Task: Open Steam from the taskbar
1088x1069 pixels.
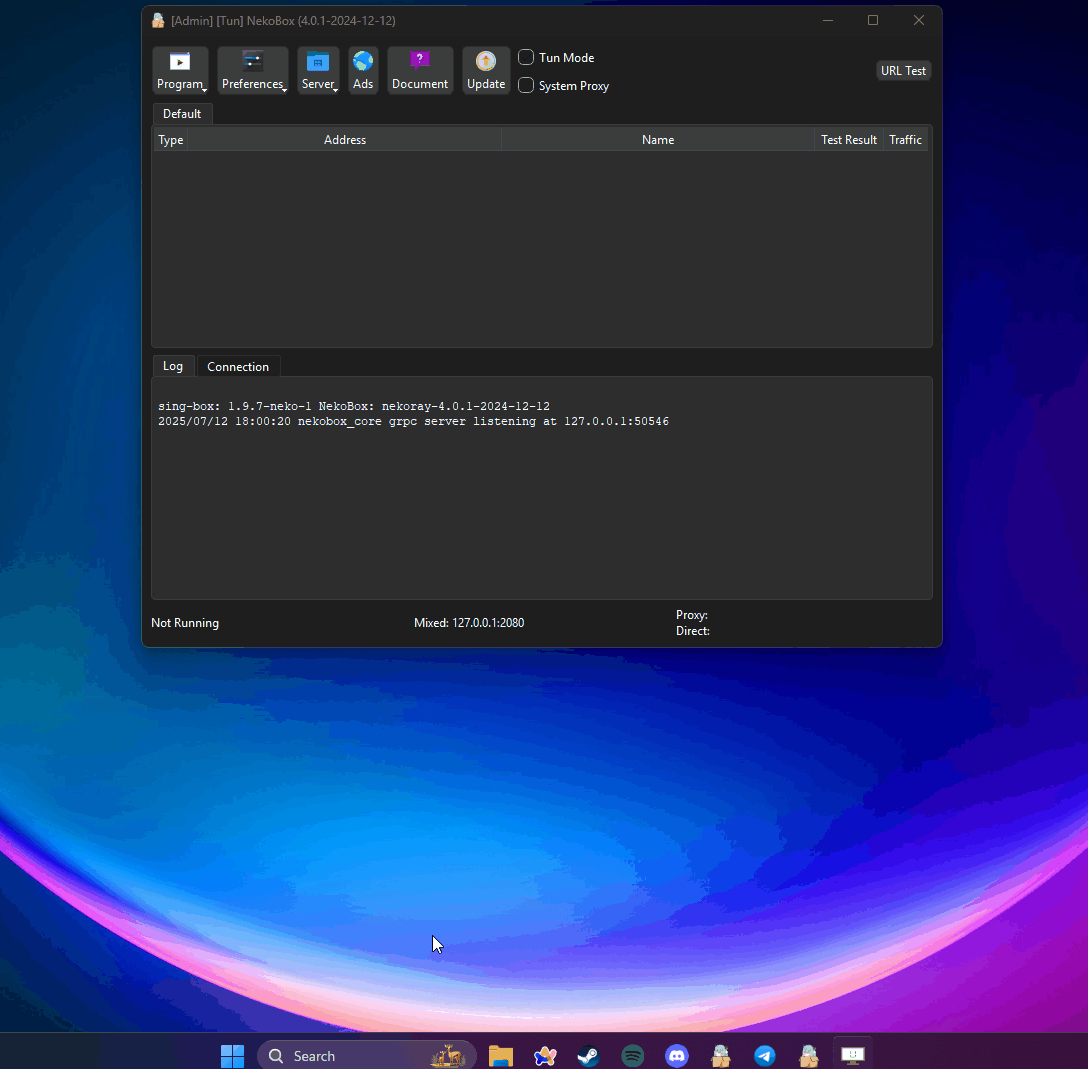Action: point(588,1056)
